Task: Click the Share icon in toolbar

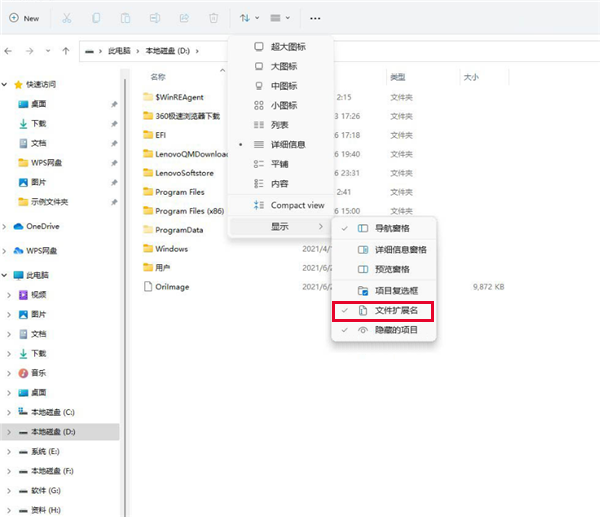Action: coord(185,18)
